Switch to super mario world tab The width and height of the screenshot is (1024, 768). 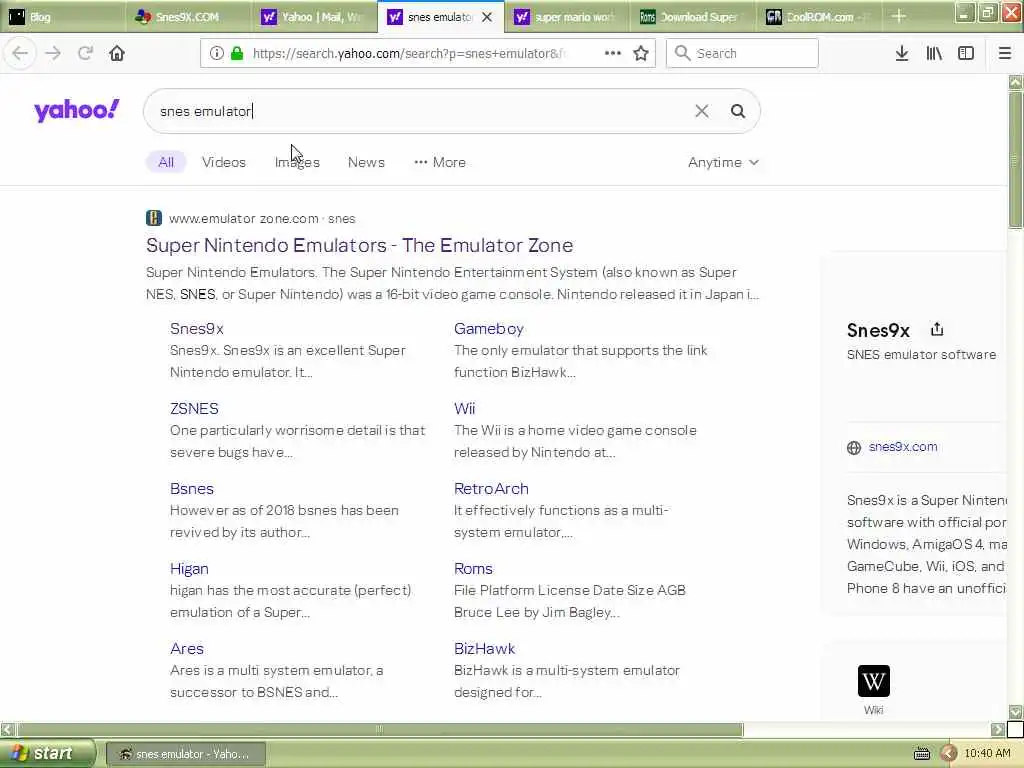(x=567, y=17)
